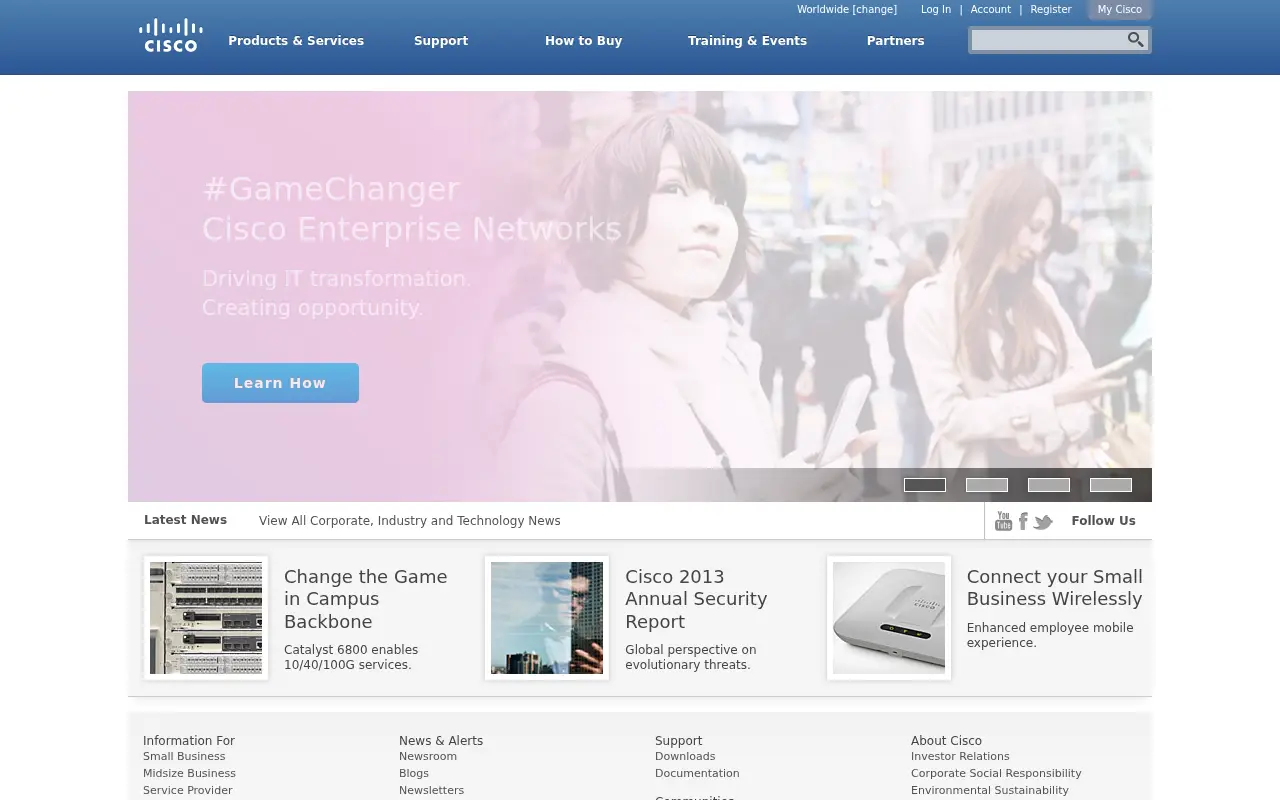This screenshot has height=800, width=1280.
Task: Click 'Global perspective on evolutionary threats' text
Action: (x=691, y=657)
